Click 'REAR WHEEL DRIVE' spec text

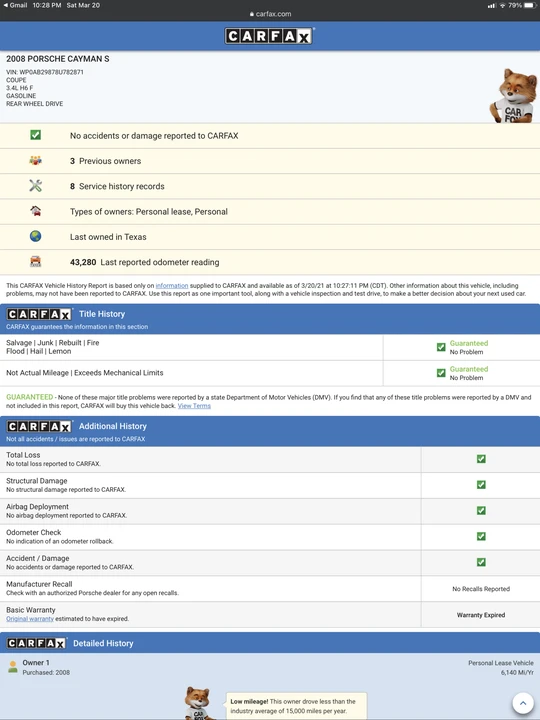34,104
